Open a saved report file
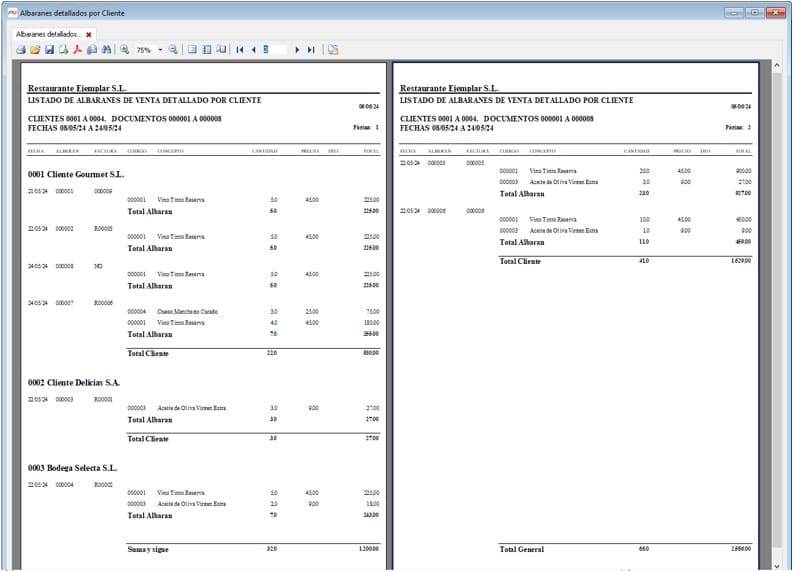Screen dimensions: 793x572 35,50
